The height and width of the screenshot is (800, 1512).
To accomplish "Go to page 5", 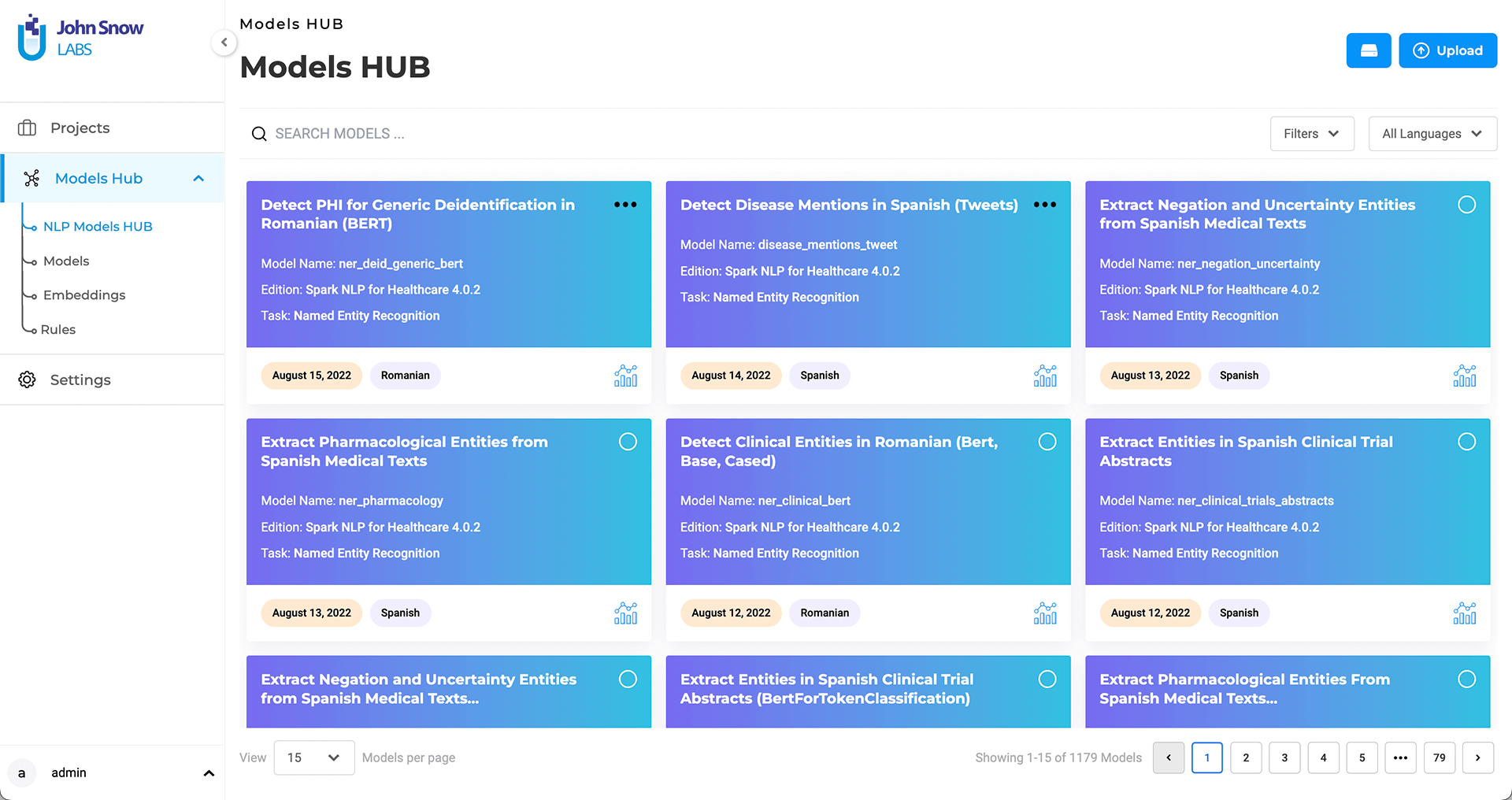I will (x=1362, y=757).
